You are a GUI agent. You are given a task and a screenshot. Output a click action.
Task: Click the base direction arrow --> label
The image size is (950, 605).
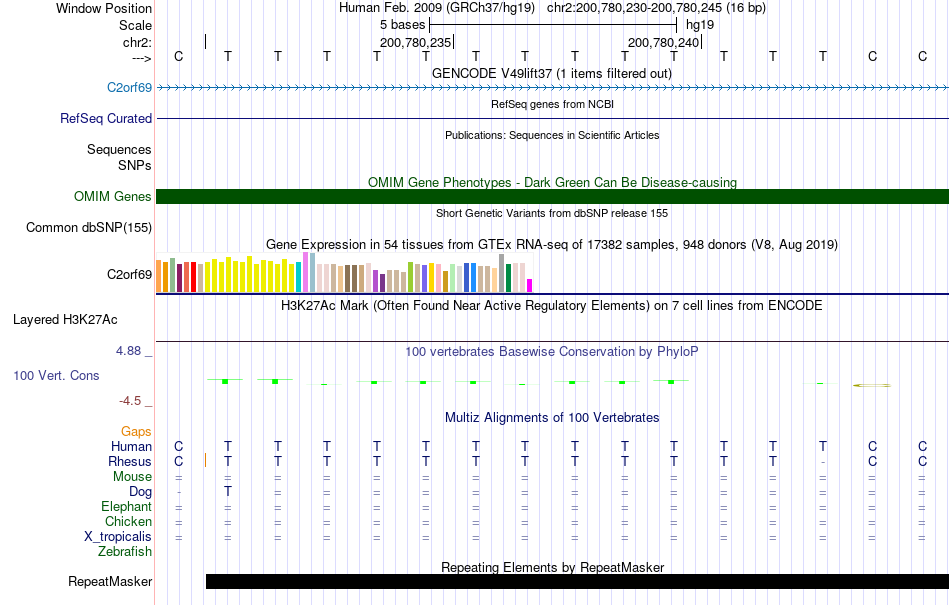point(141,58)
